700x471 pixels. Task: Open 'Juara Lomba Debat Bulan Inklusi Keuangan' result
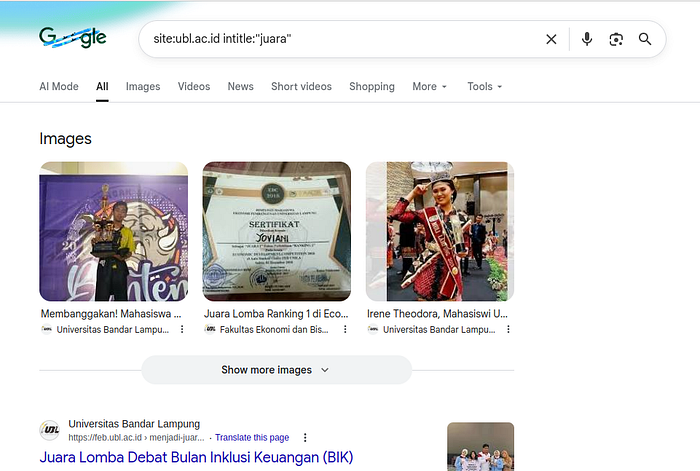(196, 457)
